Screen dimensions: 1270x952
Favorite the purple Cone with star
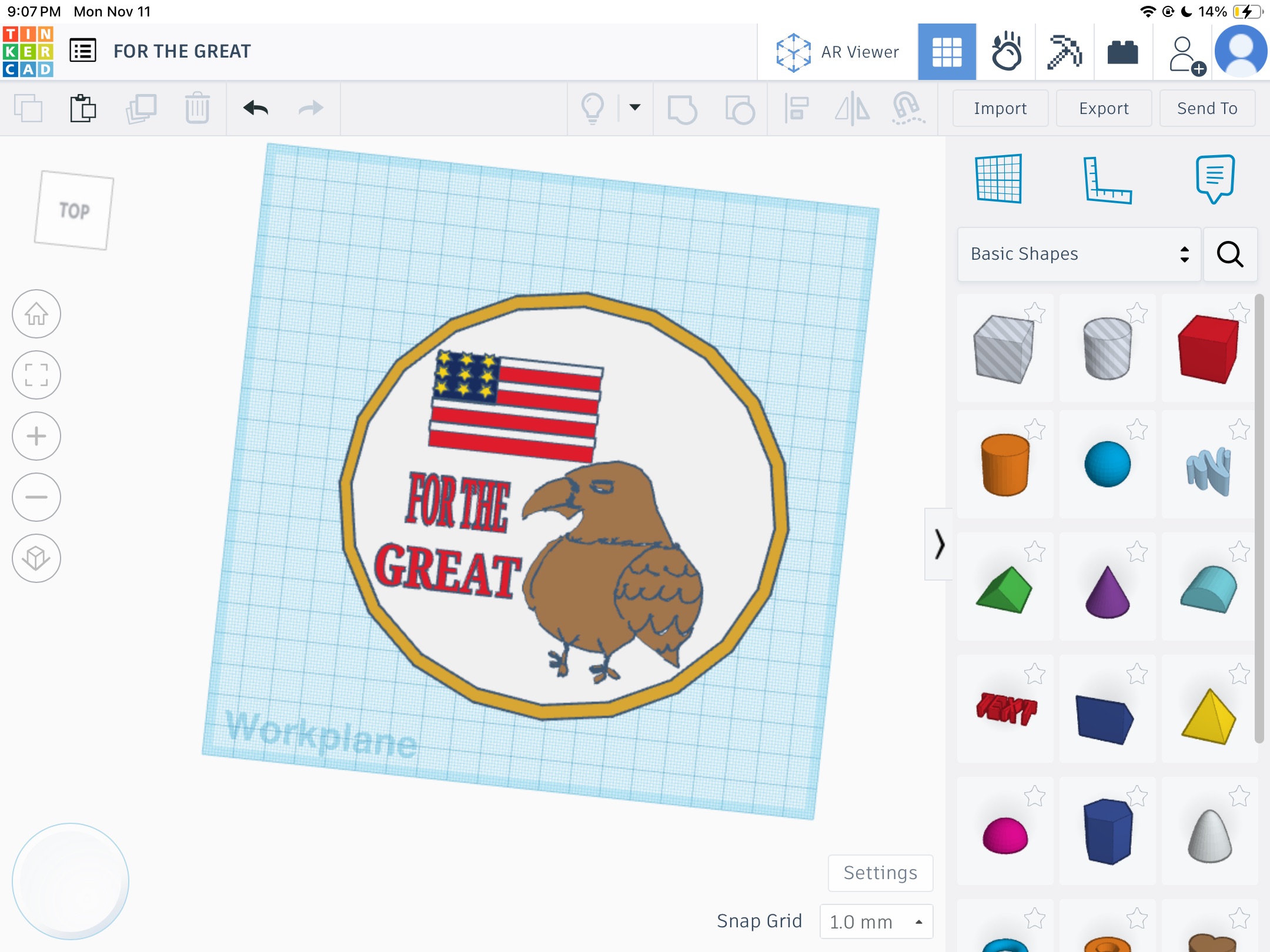click(x=1137, y=552)
